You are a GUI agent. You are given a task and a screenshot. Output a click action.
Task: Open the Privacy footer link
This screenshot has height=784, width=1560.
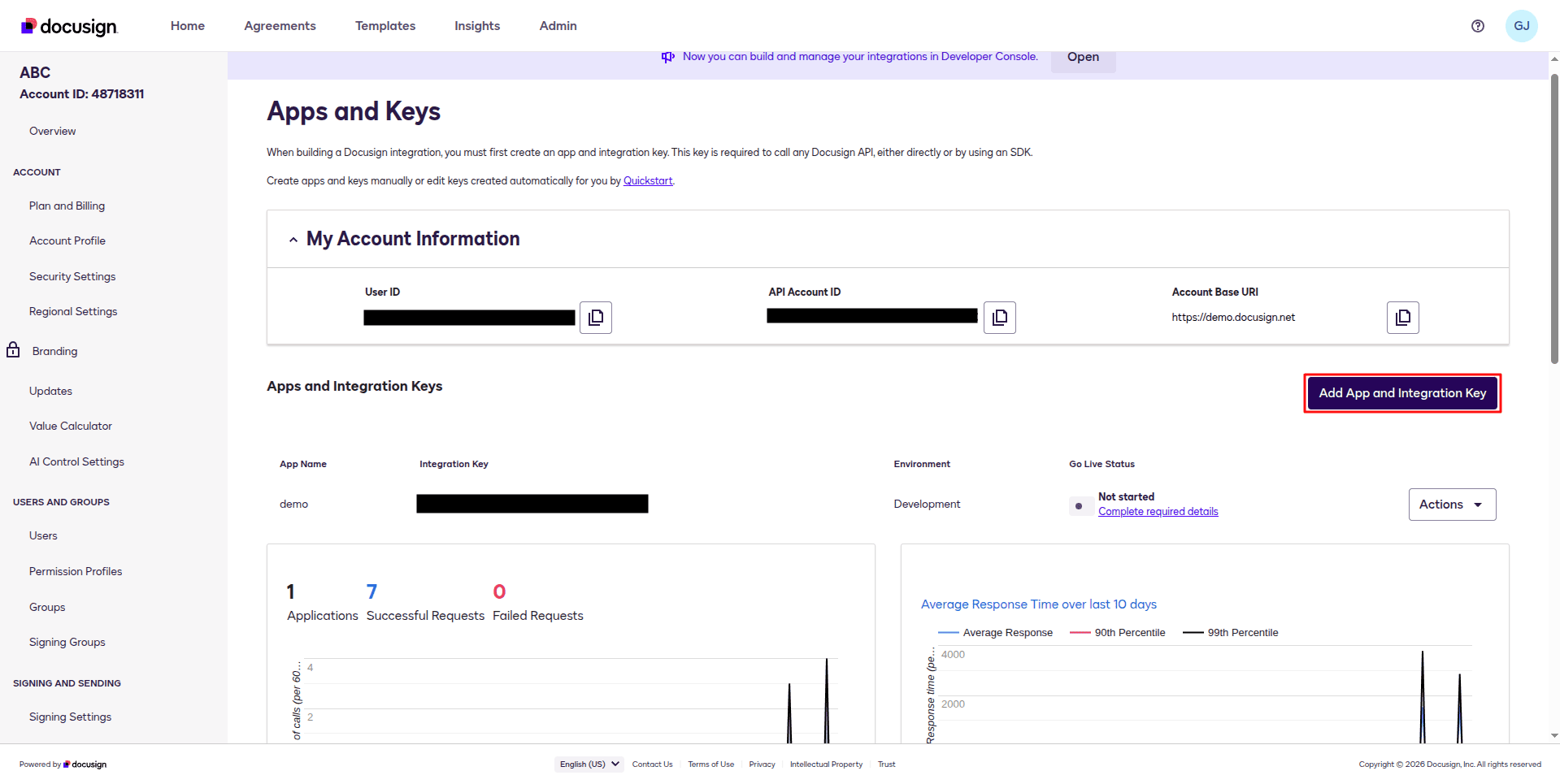click(x=762, y=765)
